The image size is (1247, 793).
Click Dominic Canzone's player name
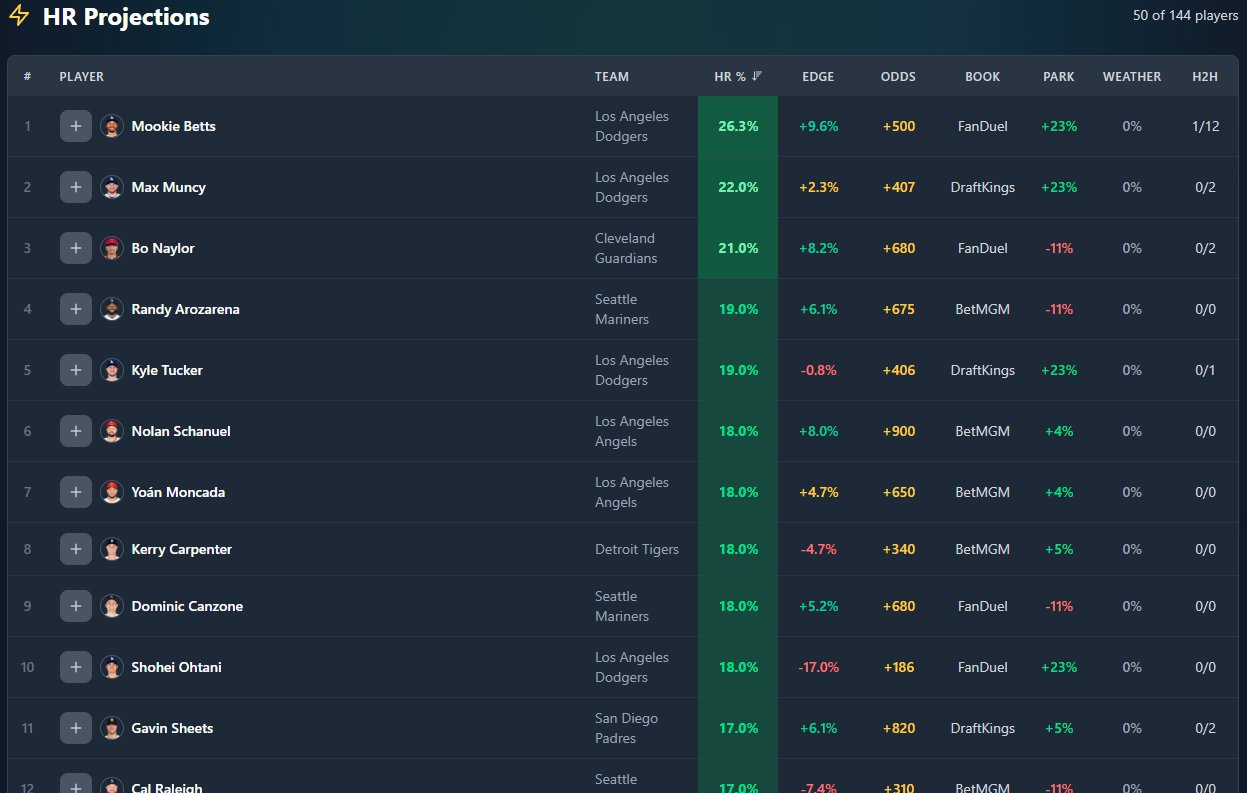pyautogui.click(x=187, y=606)
